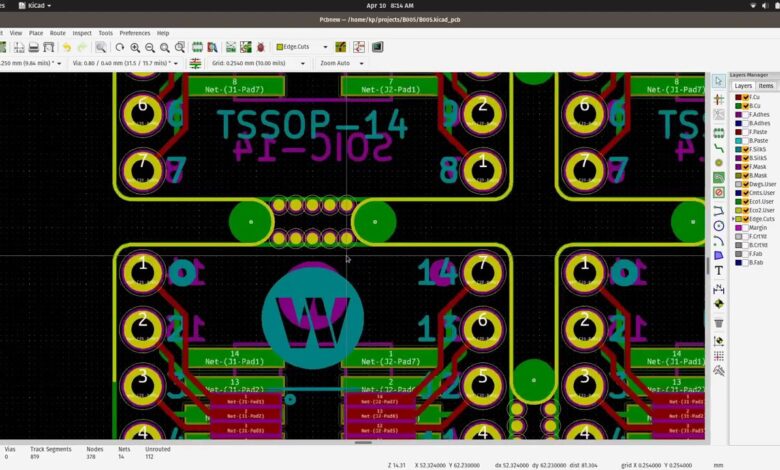
Task: Open the Place menu
Action: point(36,33)
